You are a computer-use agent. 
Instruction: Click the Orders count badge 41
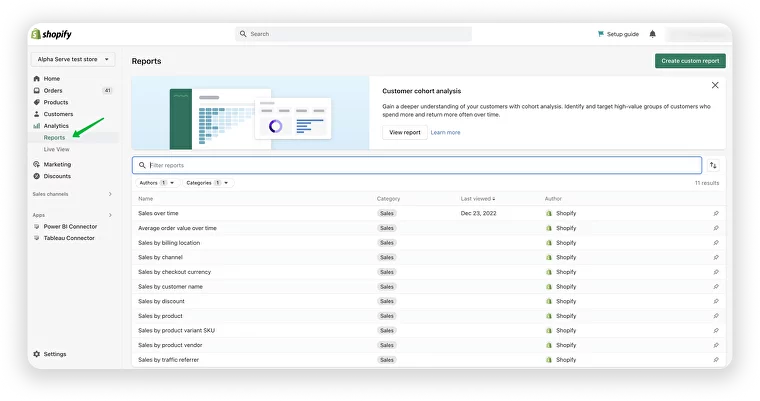(x=108, y=91)
